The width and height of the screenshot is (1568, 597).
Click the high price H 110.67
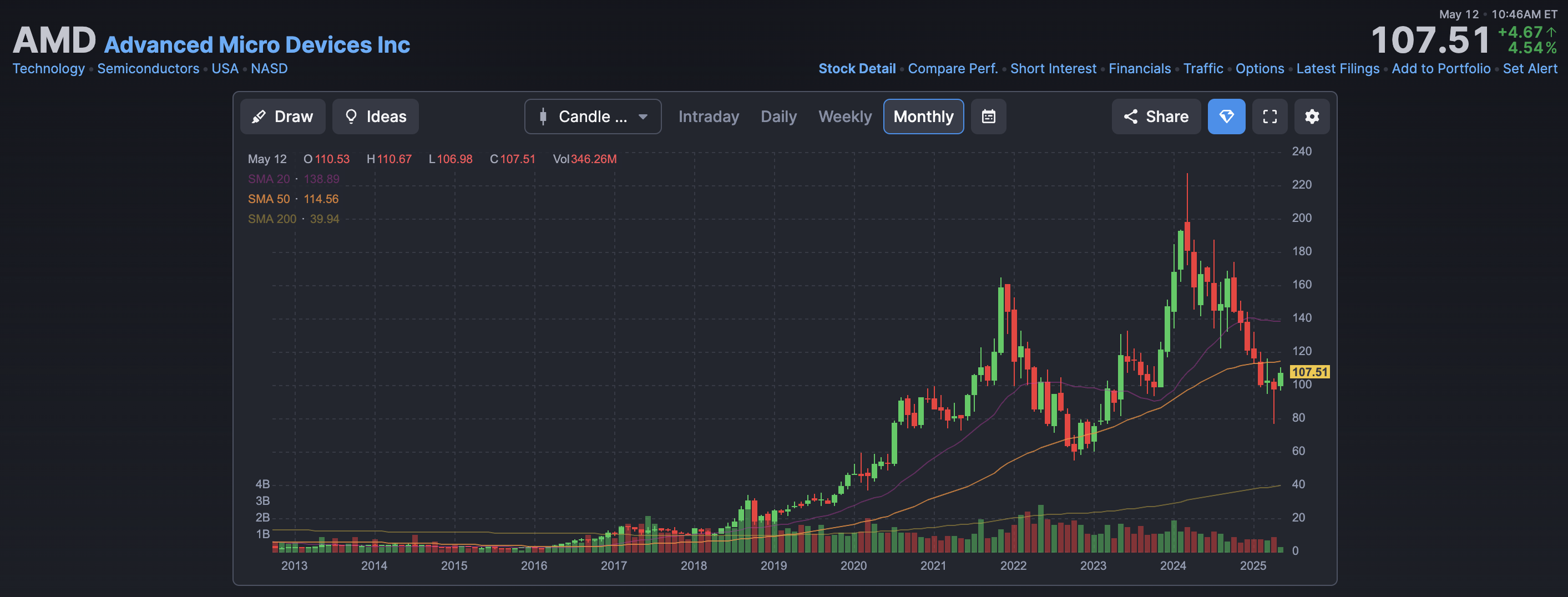click(389, 159)
